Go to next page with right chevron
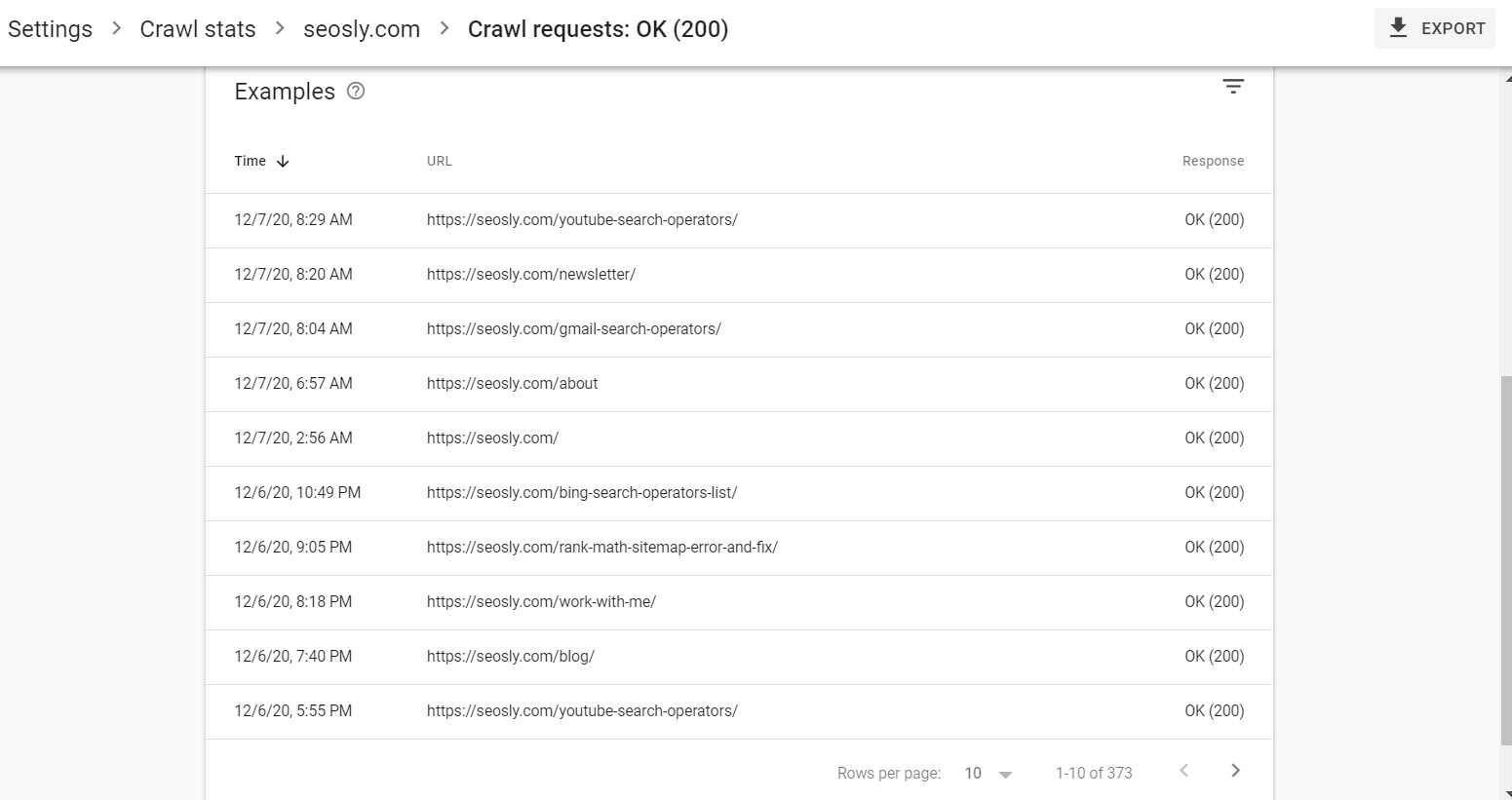Viewport: 1512px width, 800px height. 1234,770
